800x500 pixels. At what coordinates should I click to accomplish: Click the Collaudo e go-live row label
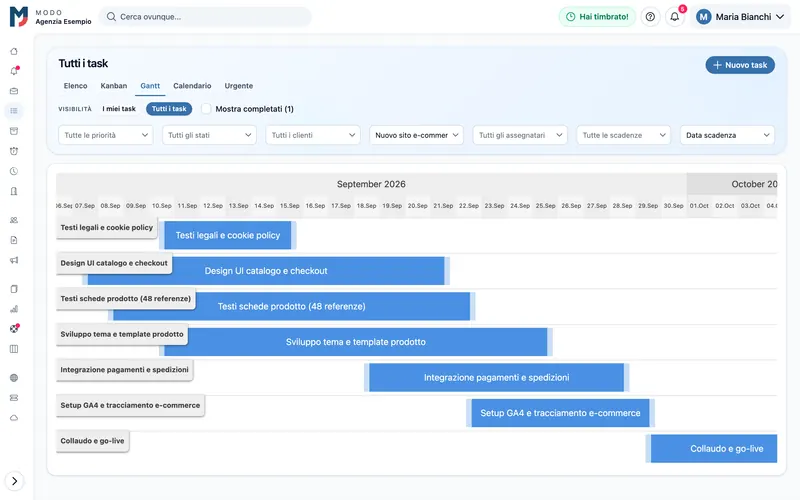pyautogui.click(x=92, y=441)
